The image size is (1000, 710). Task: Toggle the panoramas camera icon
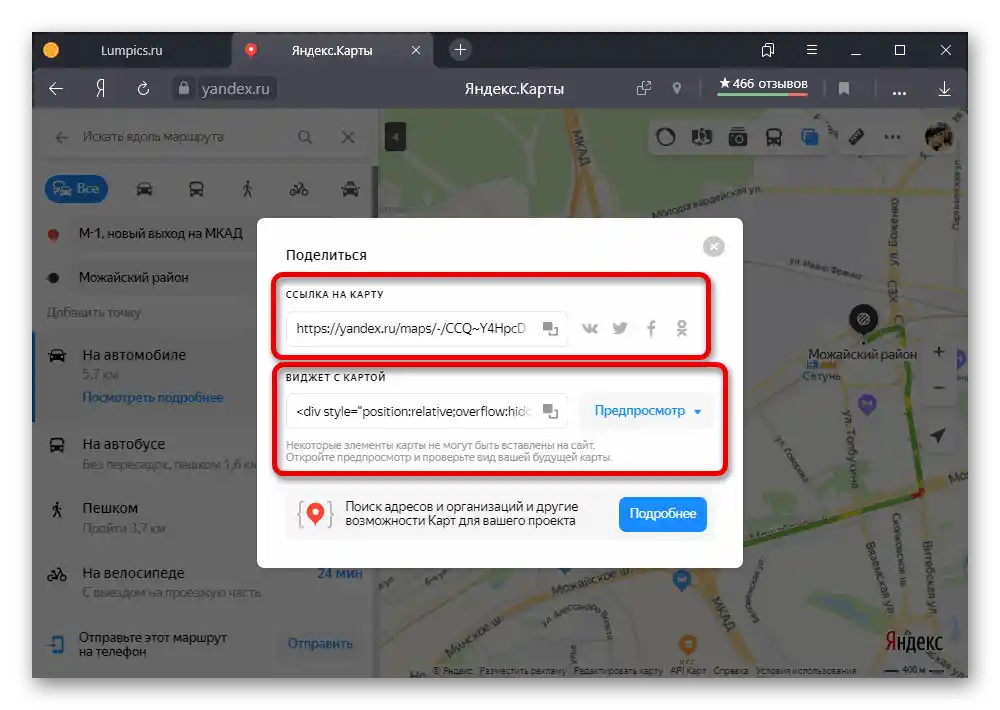click(738, 137)
